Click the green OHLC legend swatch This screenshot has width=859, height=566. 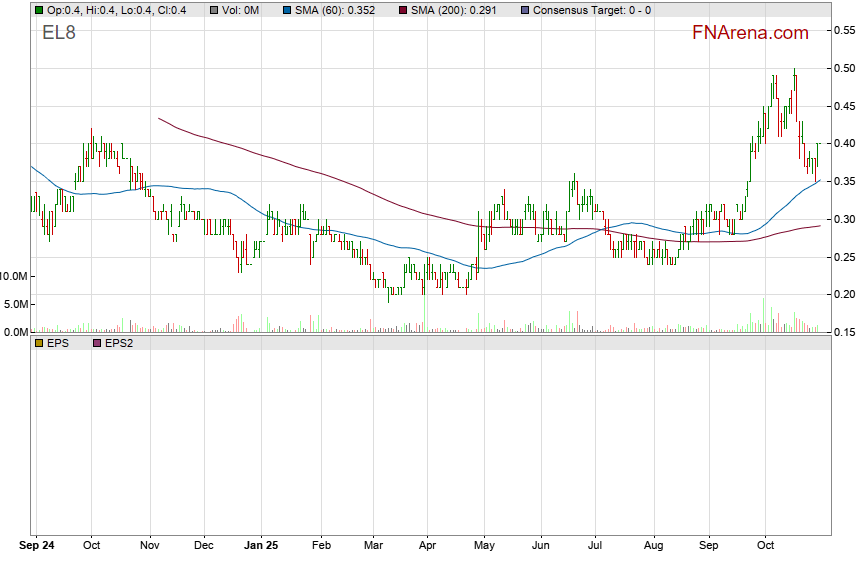pyautogui.click(x=38, y=10)
